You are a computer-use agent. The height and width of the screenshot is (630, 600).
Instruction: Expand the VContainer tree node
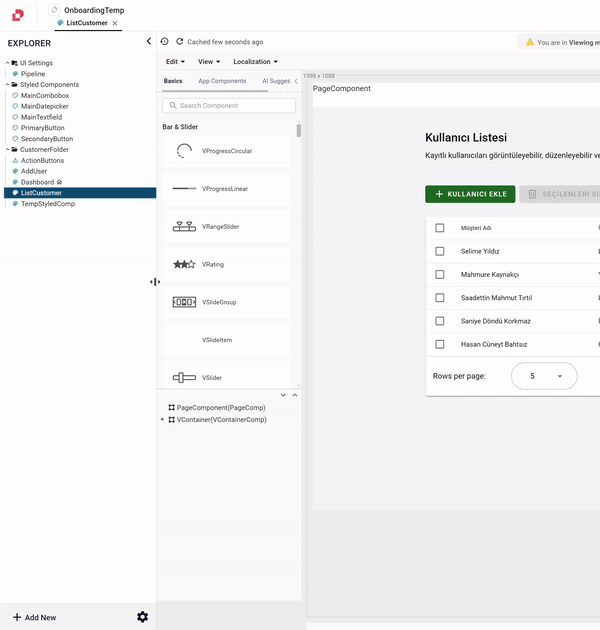tap(162, 420)
